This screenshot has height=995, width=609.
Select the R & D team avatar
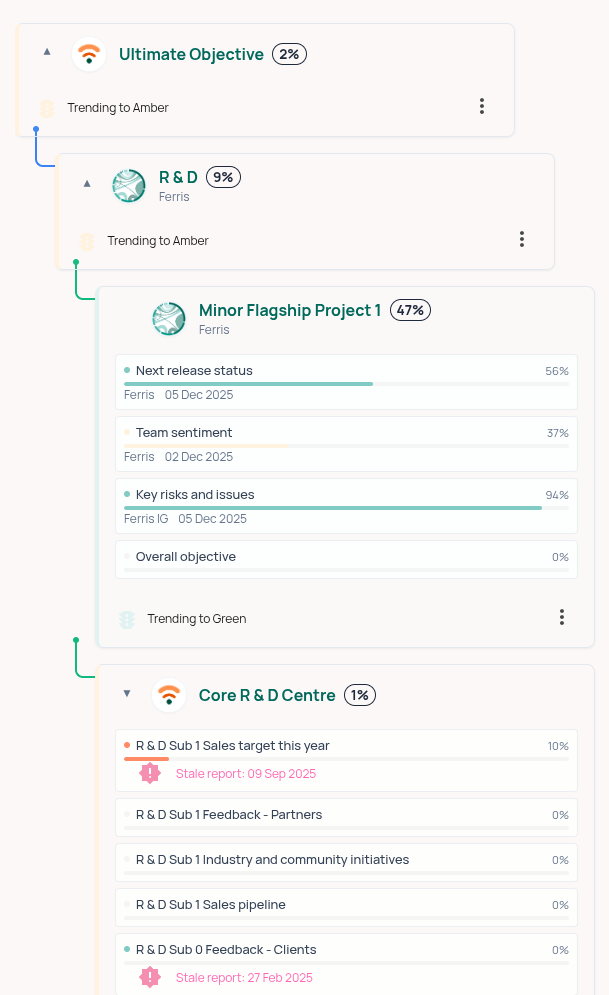point(128,185)
